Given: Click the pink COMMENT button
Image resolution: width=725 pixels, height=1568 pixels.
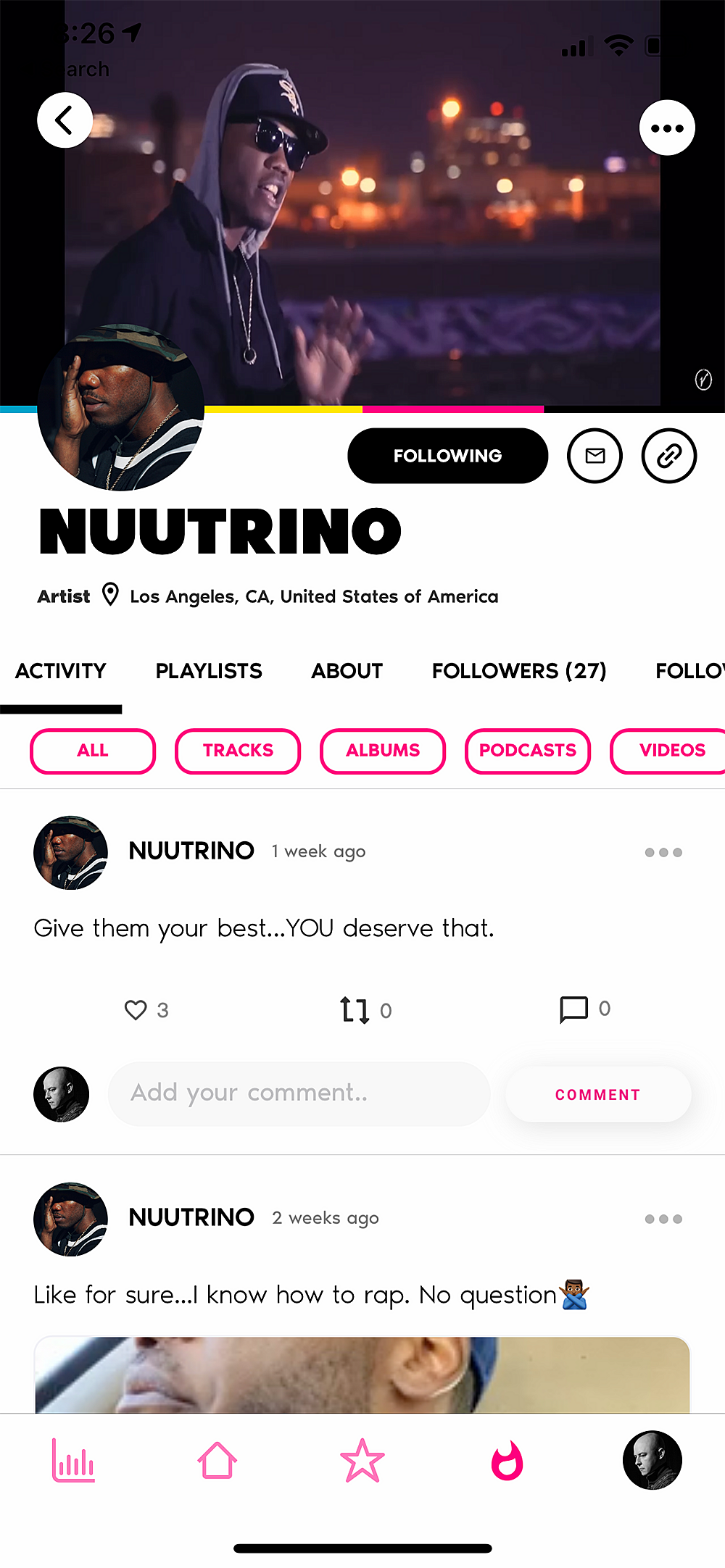Looking at the screenshot, I should (x=598, y=1094).
